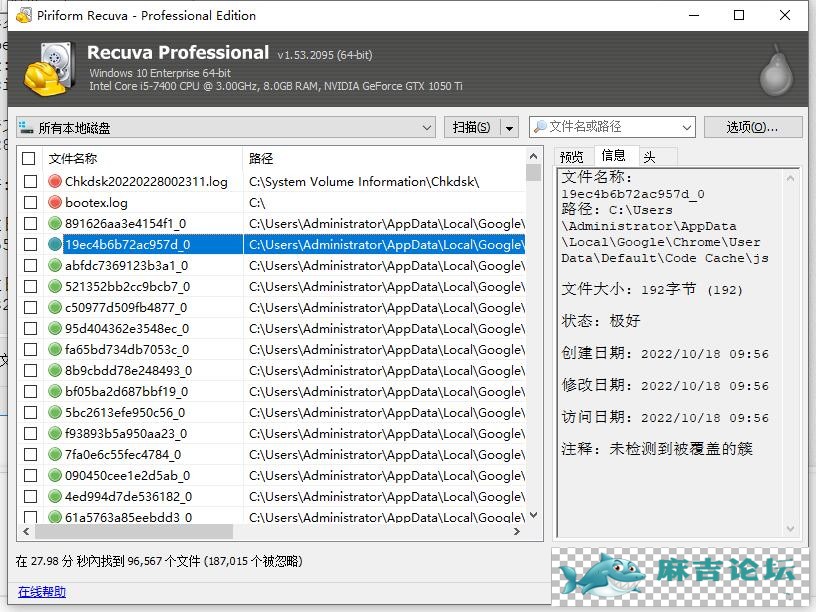Click the red status dot beside bootex.log
816x612 pixels.
(55, 202)
